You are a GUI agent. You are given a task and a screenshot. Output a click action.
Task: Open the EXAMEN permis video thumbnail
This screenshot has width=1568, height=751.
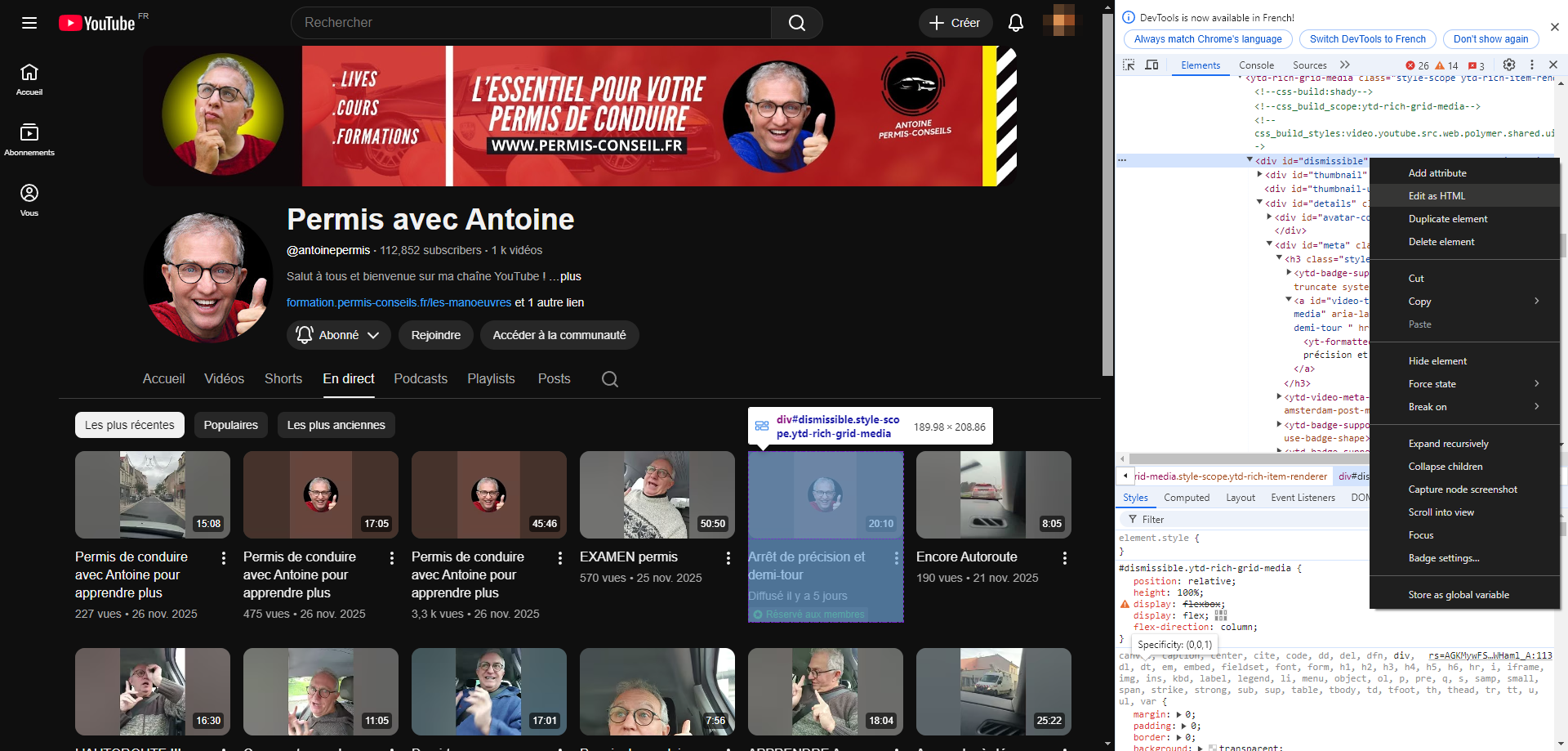coord(657,494)
